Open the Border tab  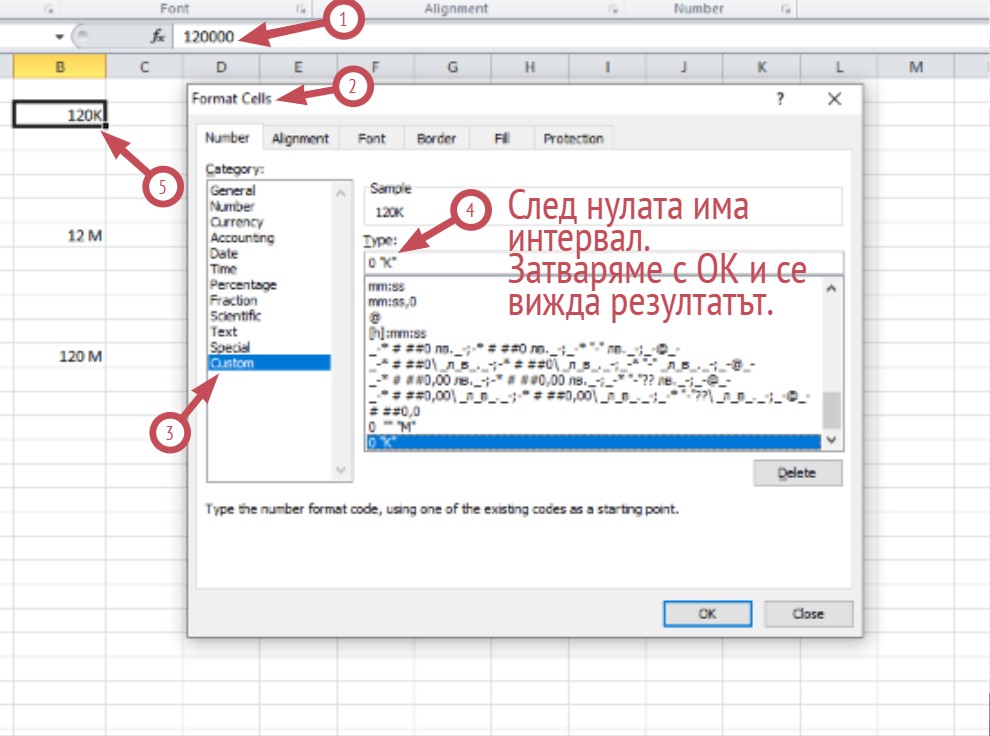point(436,139)
